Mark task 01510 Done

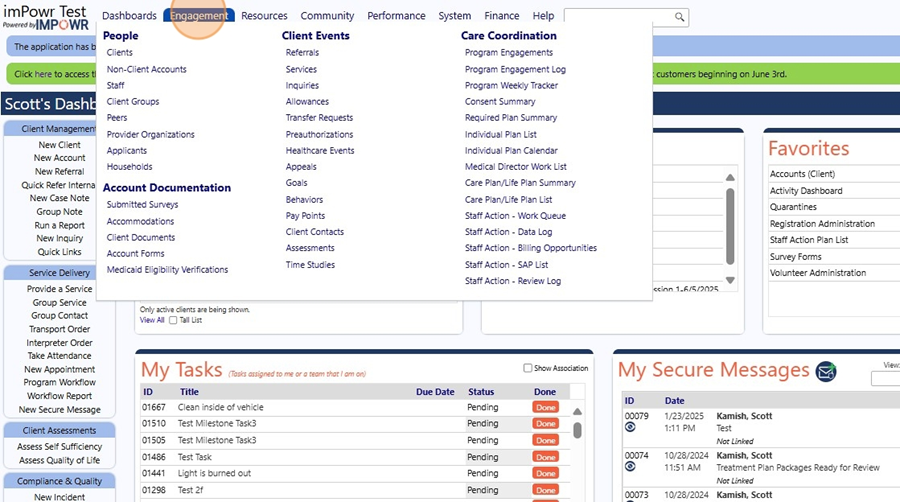tap(545, 423)
